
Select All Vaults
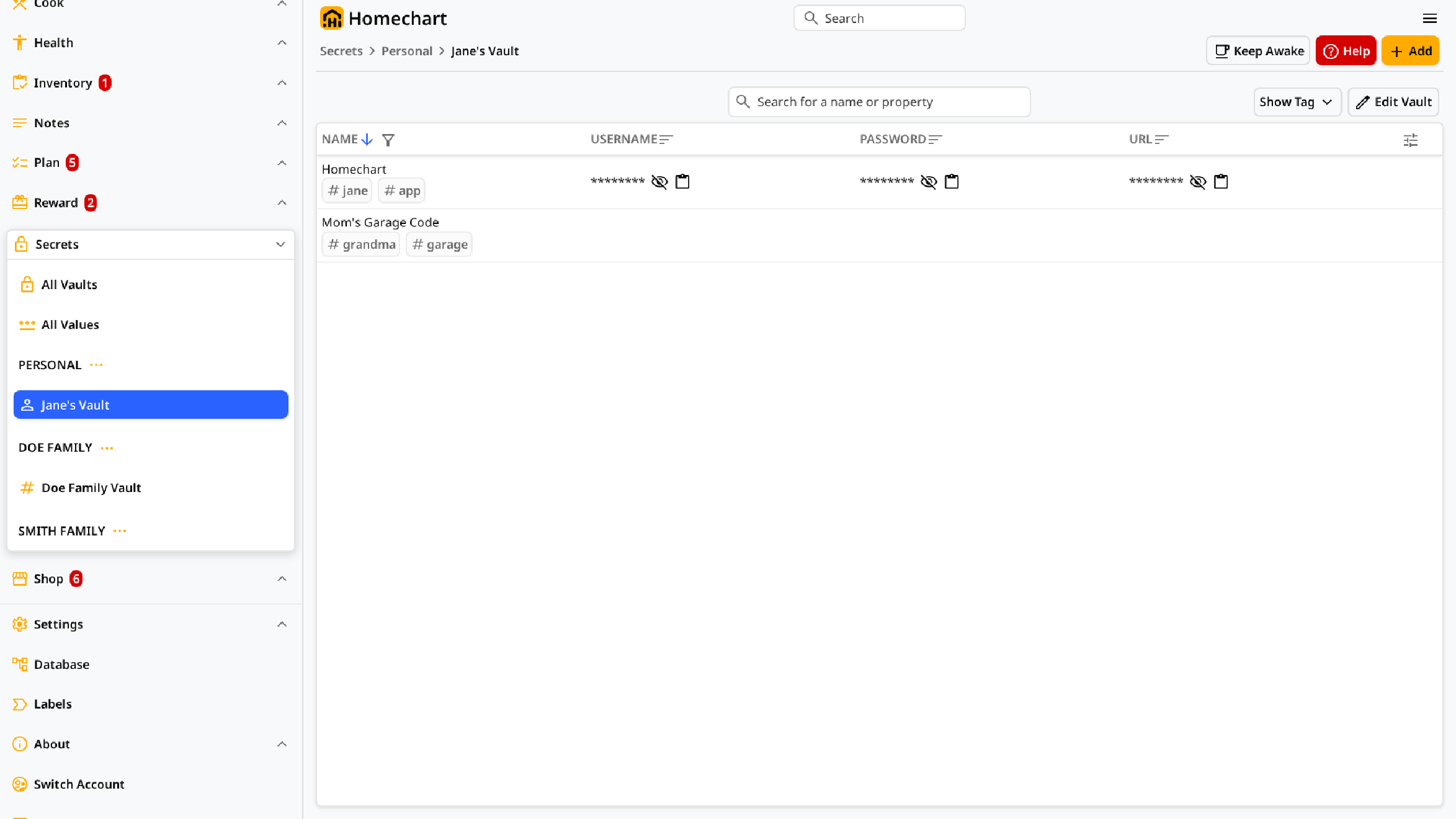(151, 285)
